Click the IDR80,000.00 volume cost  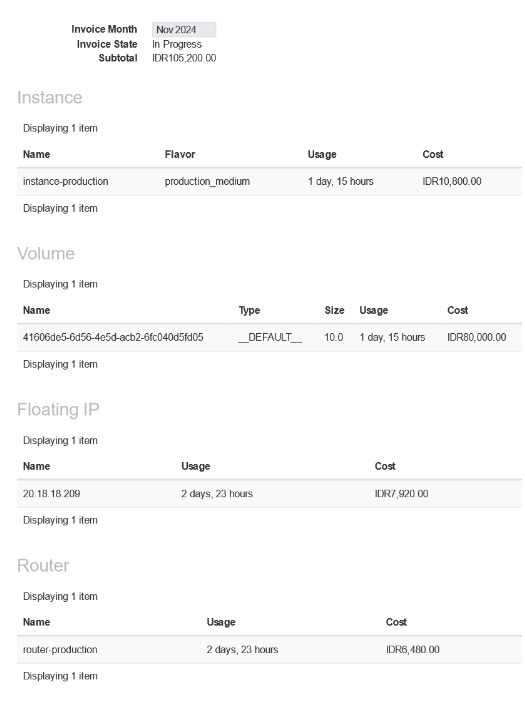point(476,337)
